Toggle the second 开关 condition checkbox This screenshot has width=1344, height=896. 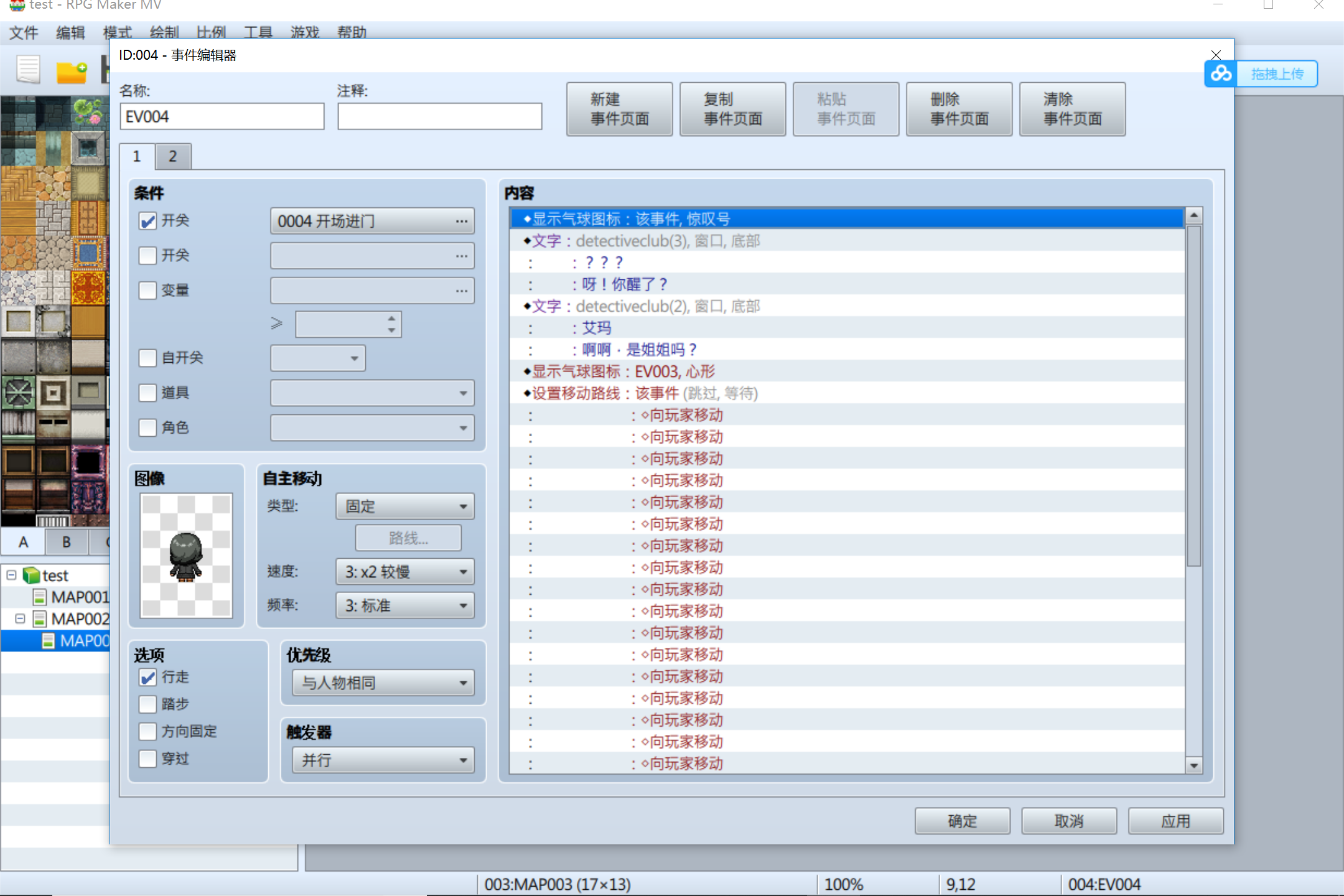[x=147, y=256]
